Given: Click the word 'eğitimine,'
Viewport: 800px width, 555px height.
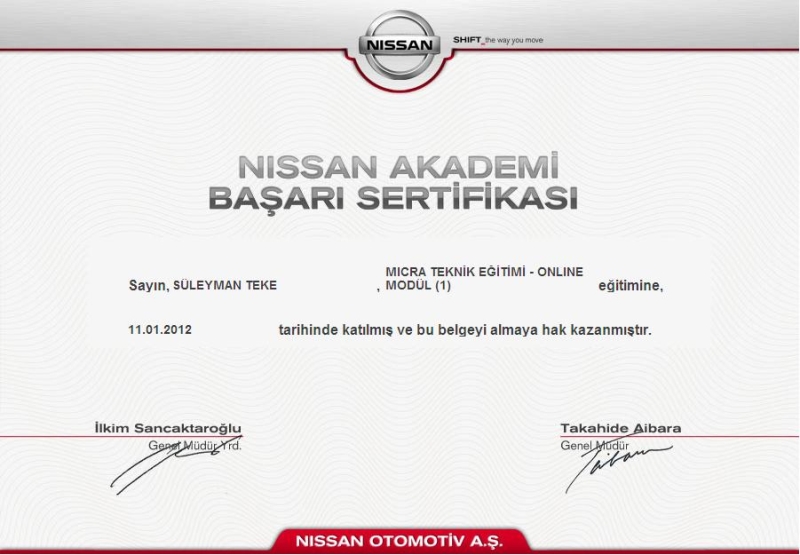Looking at the screenshot, I should pyautogui.click(x=631, y=286).
